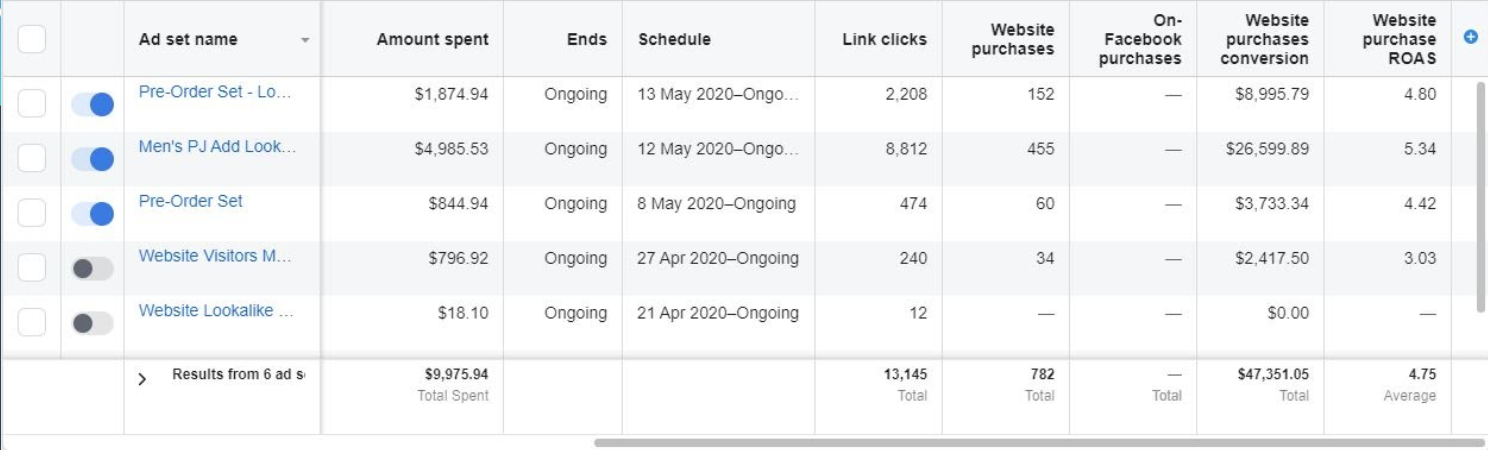Viewport: 1488px width, 450px height.
Task: Check the box for Men's PJ Add Look… row
Action: click(x=32, y=158)
